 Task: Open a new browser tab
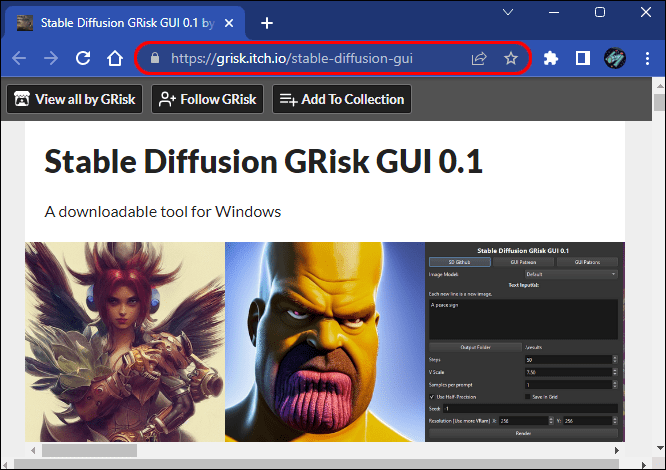[267, 23]
